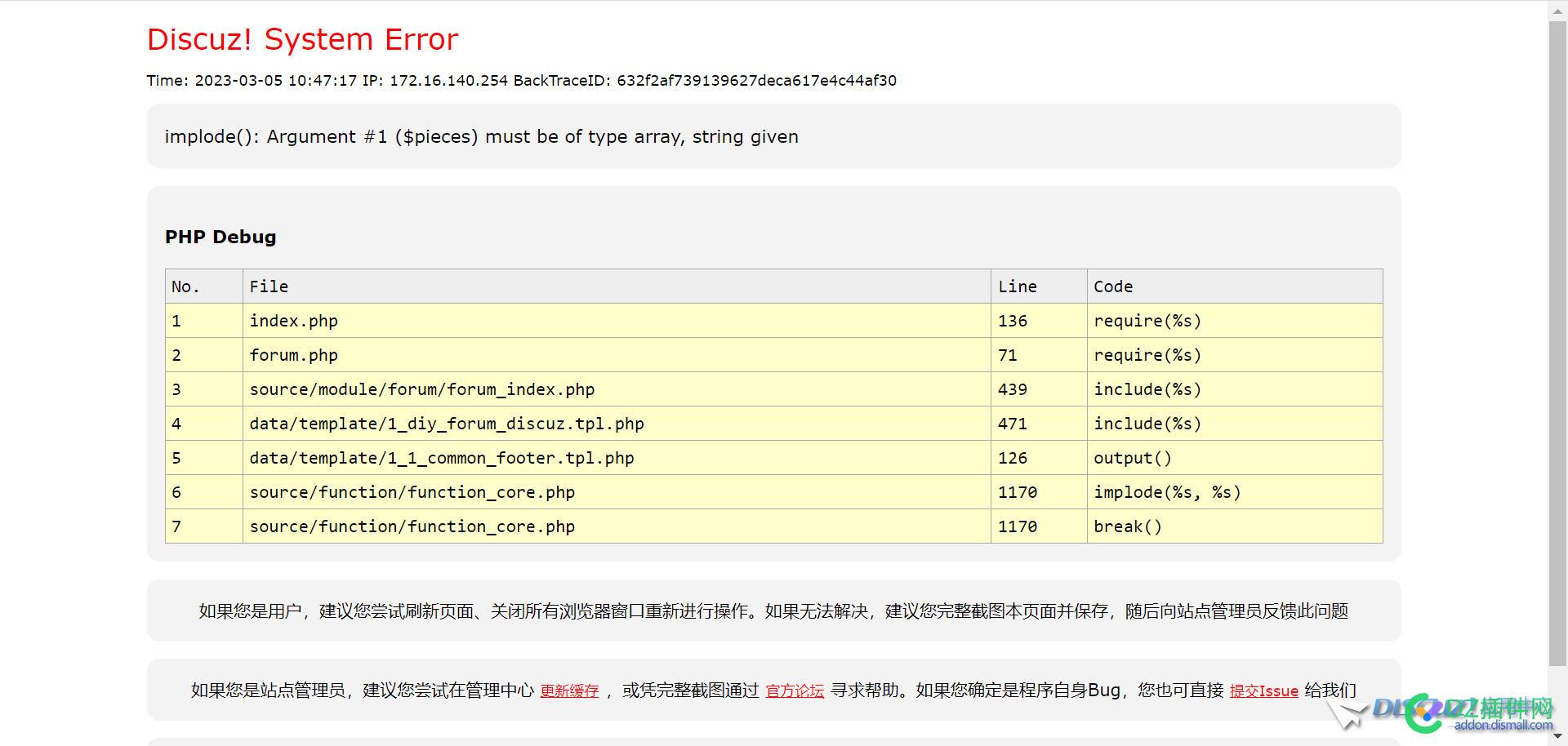Click the Line column header
The width and height of the screenshot is (1568, 746).
1039,286
